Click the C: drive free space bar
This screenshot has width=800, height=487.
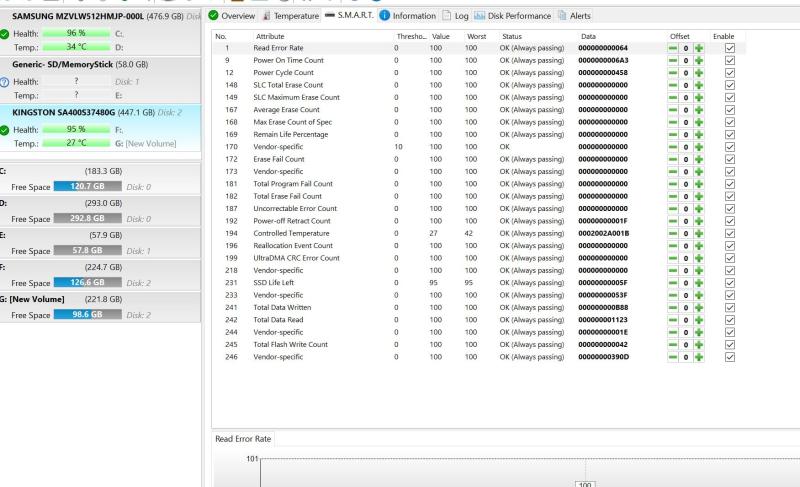pyautogui.click(x=86, y=187)
